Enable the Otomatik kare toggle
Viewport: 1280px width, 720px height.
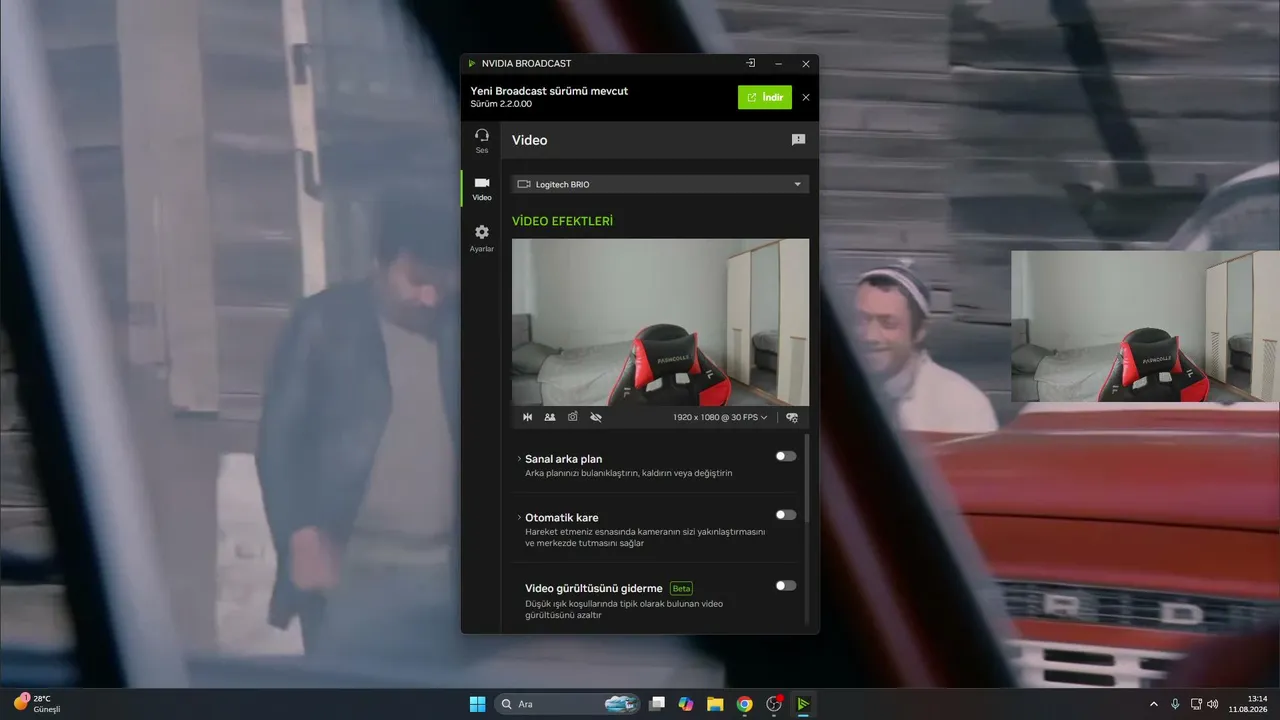[x=786, y=515]
